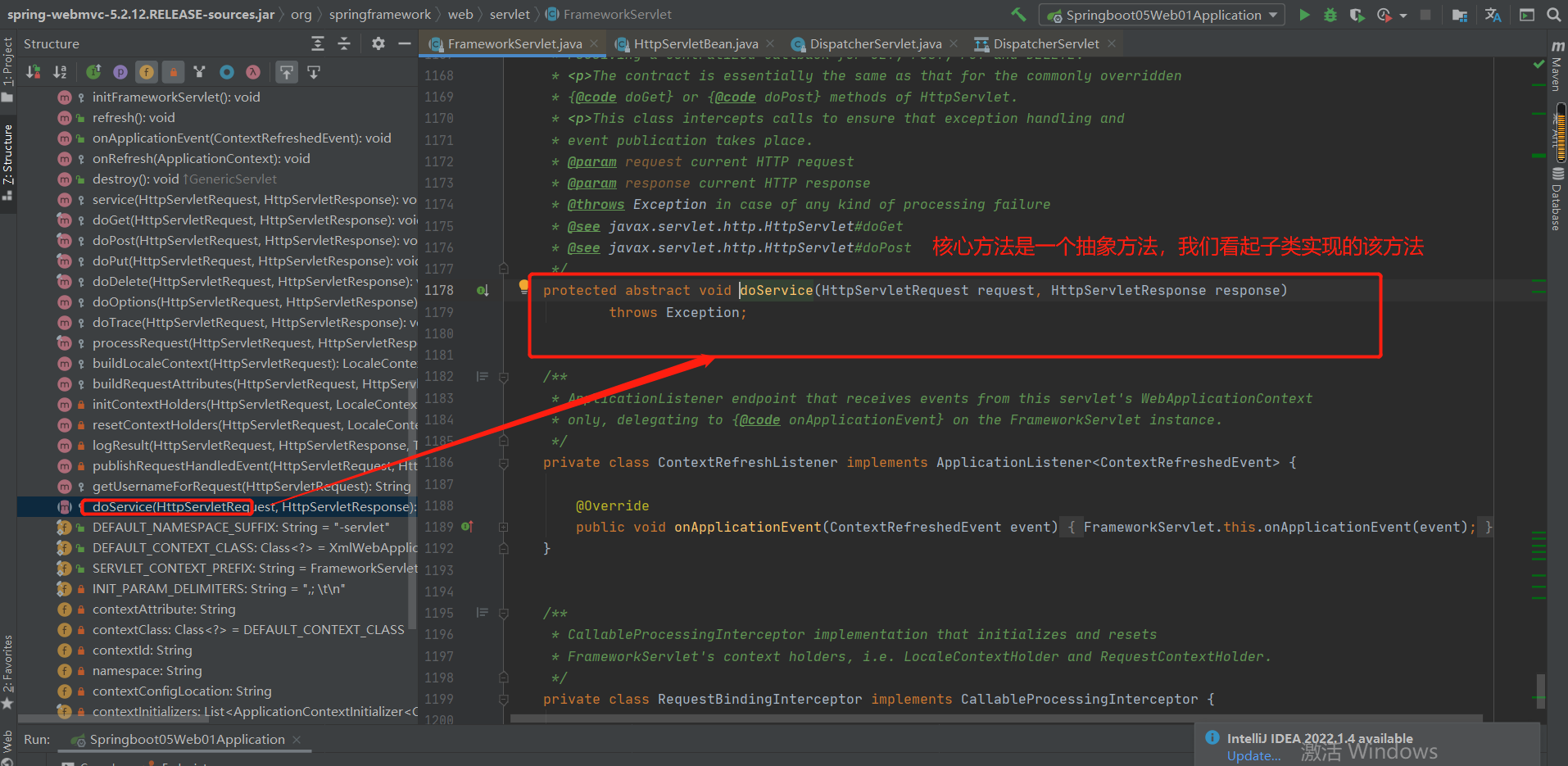Open the Project tool window

tap(8, 69)
